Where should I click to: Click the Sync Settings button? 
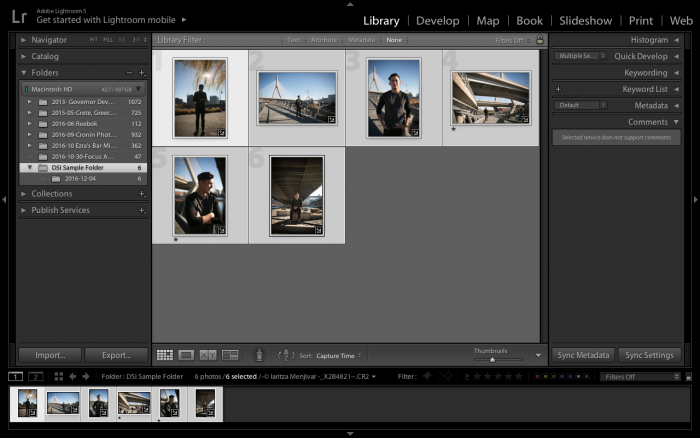(x=648, y=355)
